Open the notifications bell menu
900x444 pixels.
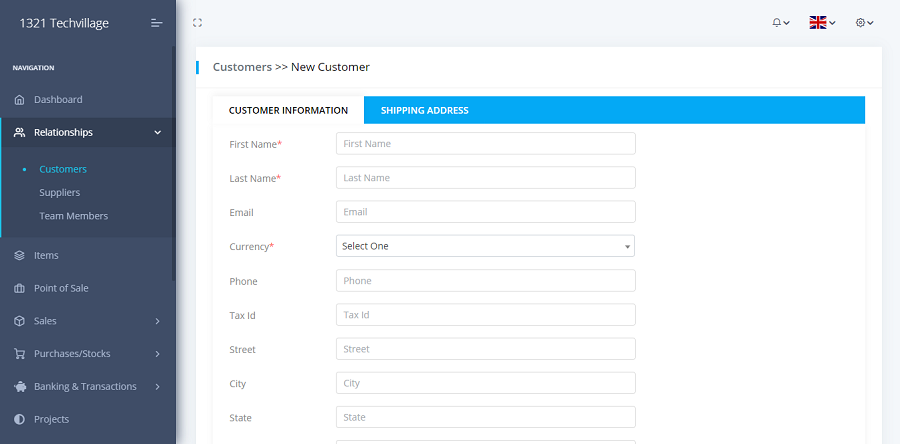(x=780, y=23)
